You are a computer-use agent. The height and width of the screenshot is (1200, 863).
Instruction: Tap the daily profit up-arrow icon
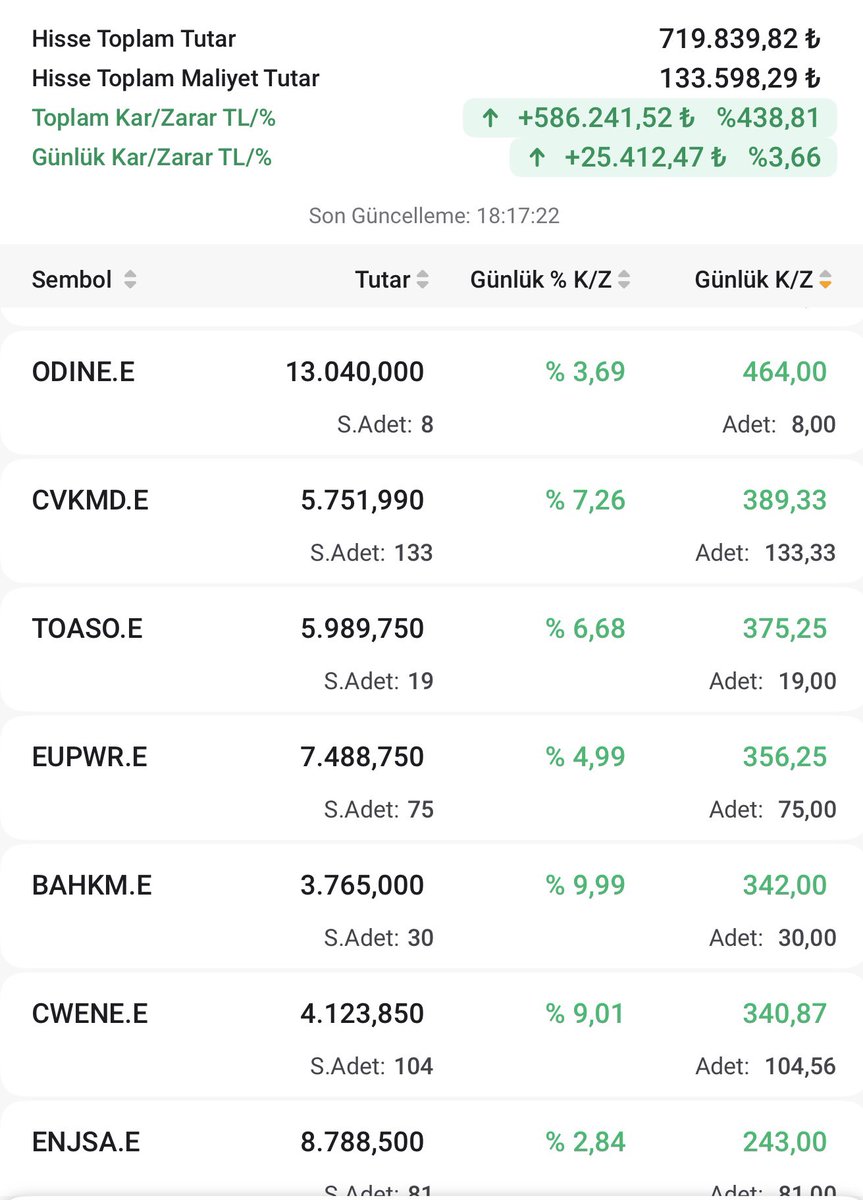coord(537,157)
